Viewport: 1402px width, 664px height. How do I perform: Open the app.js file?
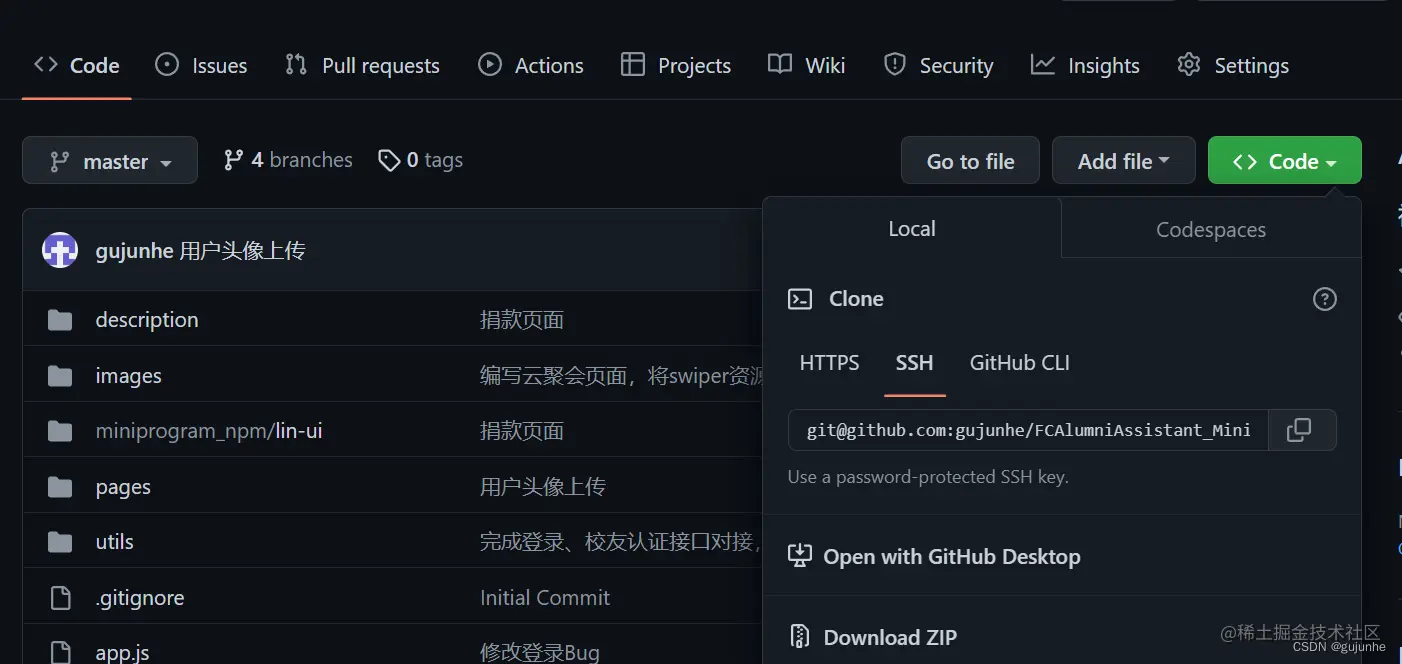(122, 653)
